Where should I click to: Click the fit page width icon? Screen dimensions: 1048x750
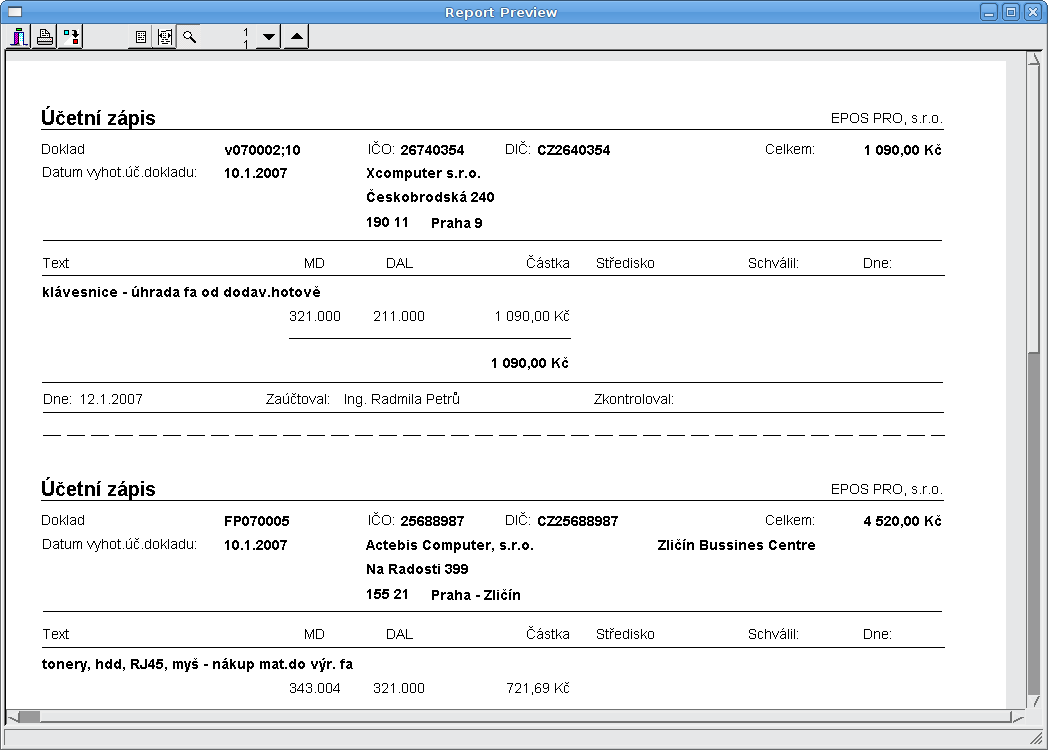coord(165,38)
